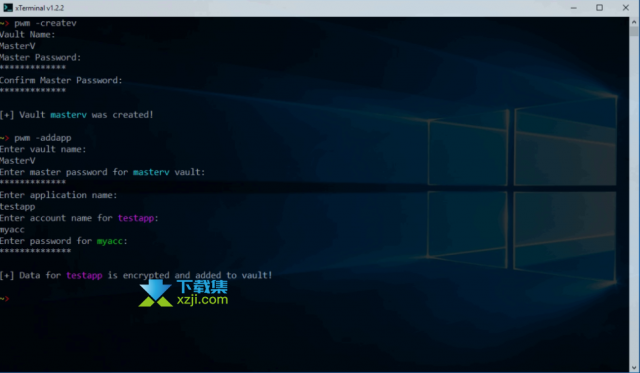Click magenta 'testapp' in account name prompt
This screenshot has height=373, width=640.
pyautogui.click(x=136, y=218)
